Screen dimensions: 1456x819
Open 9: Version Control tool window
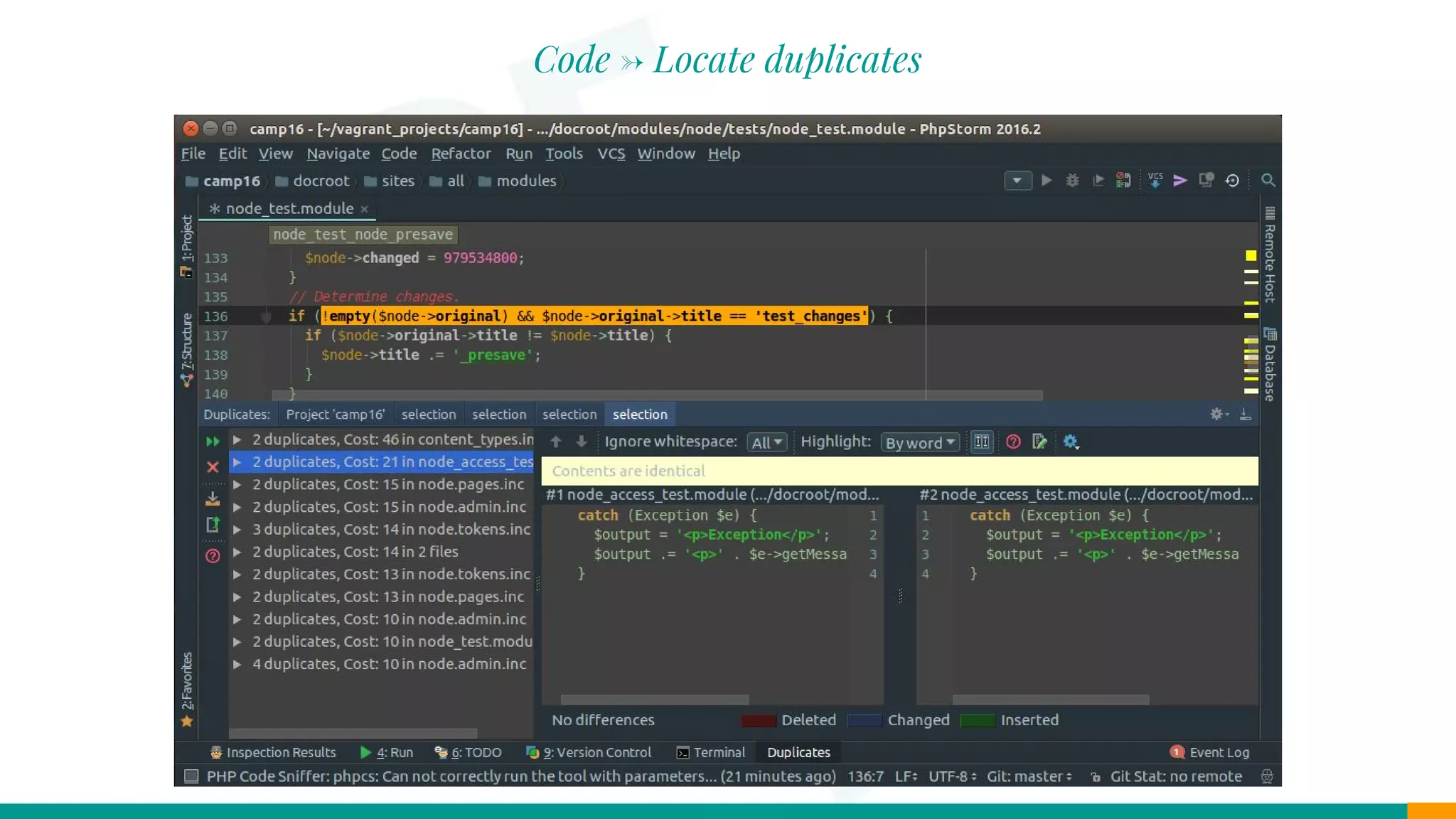pos(588,752)
